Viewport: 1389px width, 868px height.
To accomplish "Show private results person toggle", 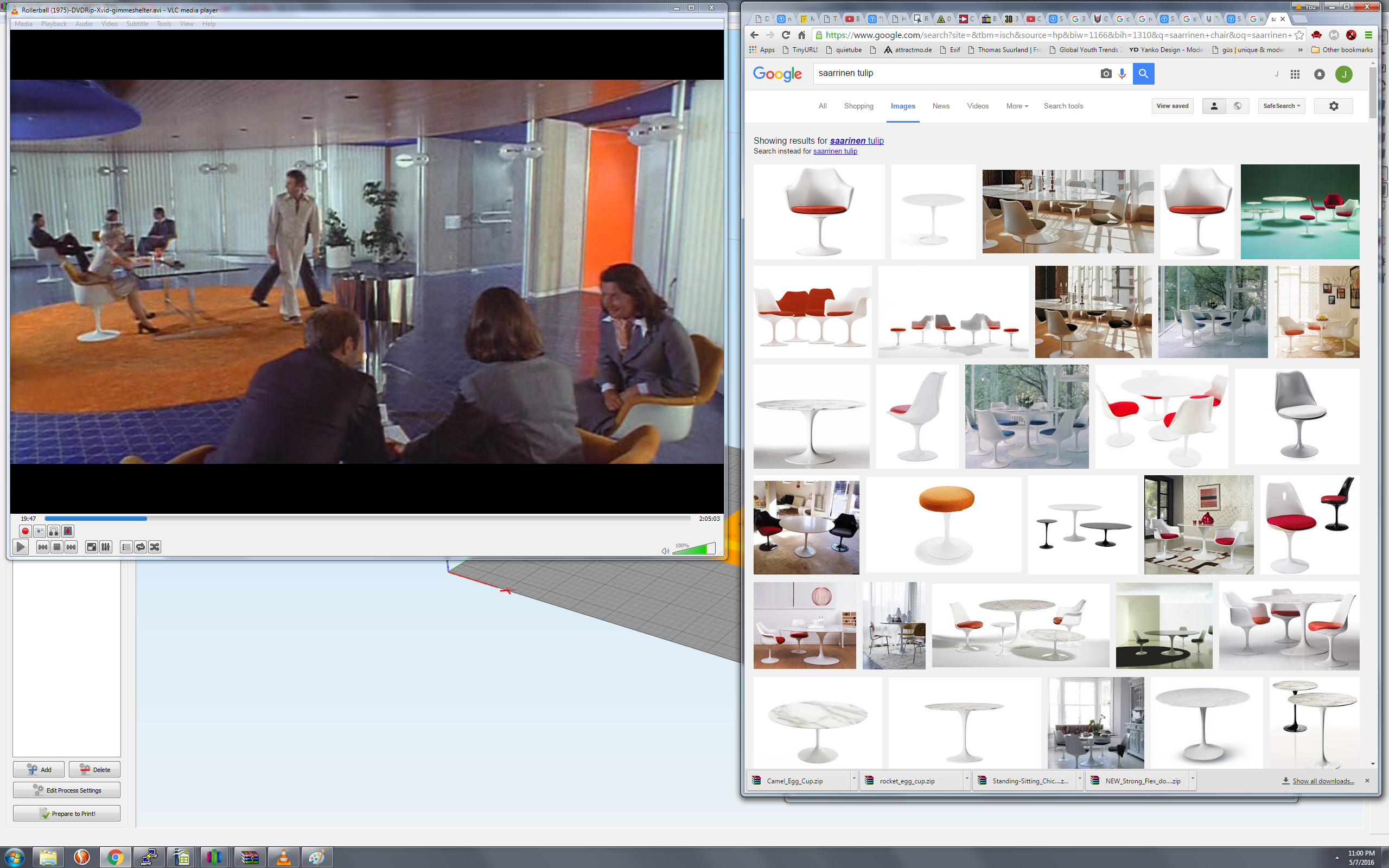I will click(1214, 106).
